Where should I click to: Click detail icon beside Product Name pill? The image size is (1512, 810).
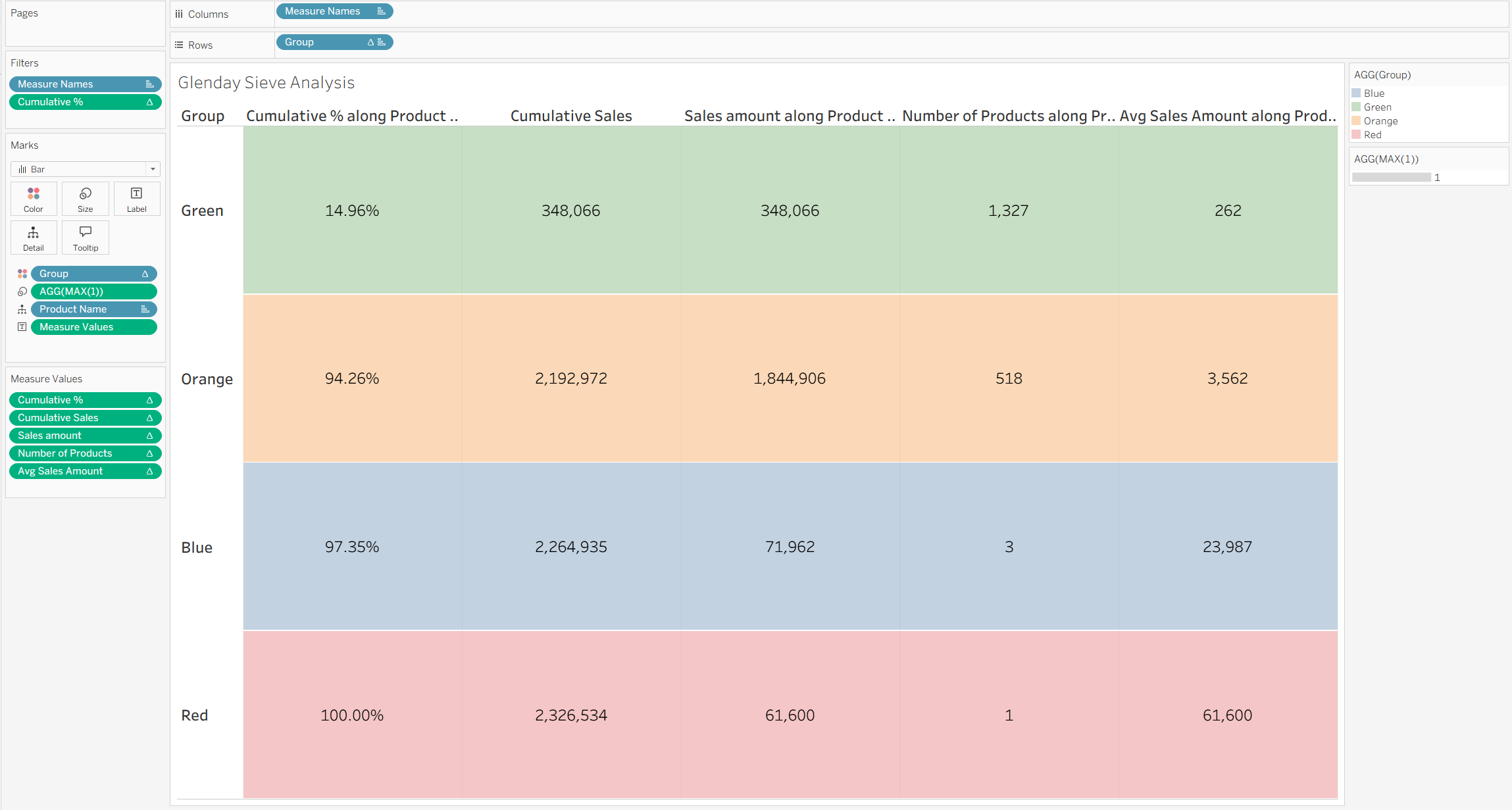(22, 309)
